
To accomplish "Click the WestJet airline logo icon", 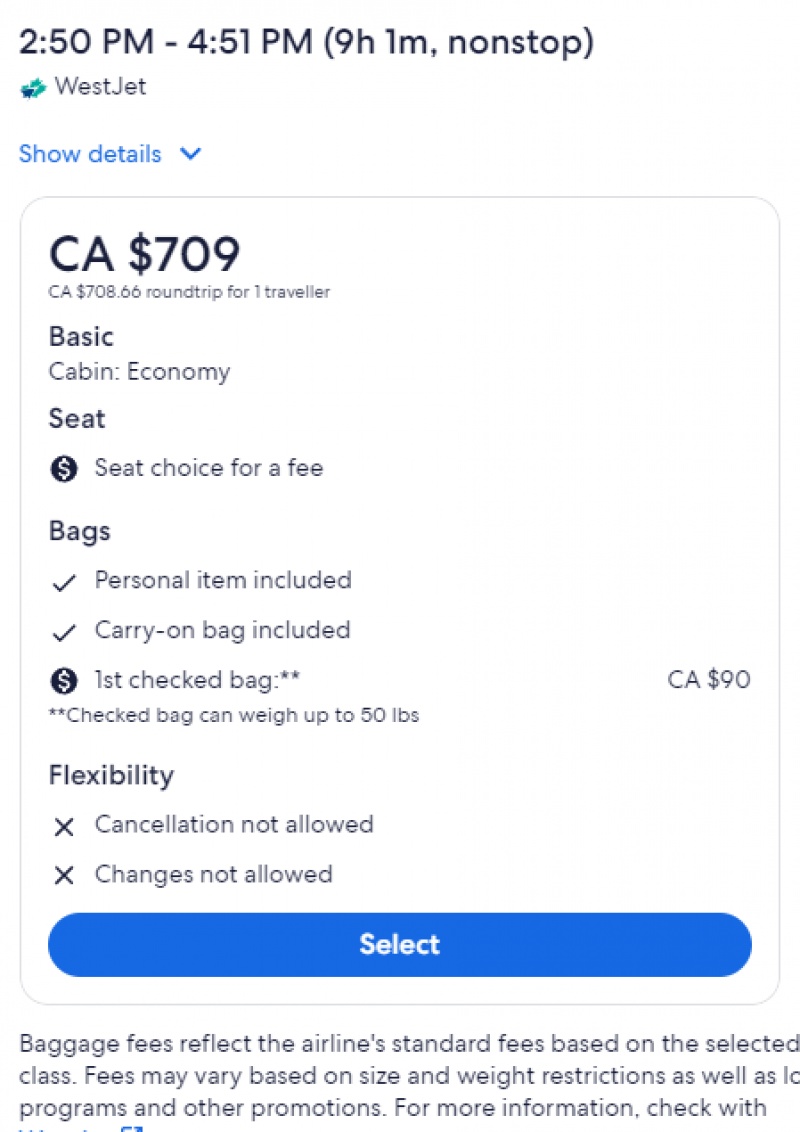I will (32, 88).
